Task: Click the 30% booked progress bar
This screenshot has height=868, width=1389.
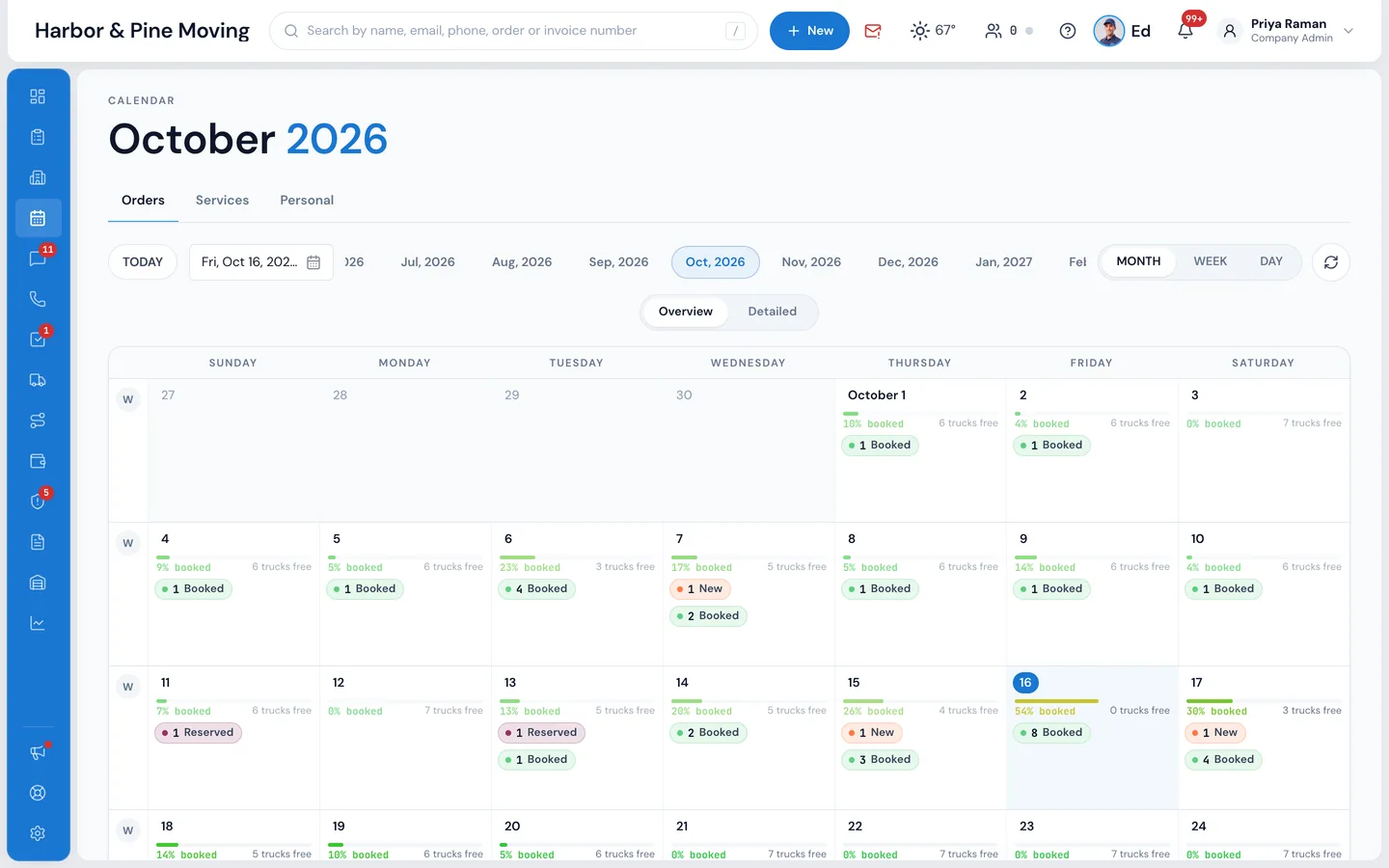Action: (1263, 701)
